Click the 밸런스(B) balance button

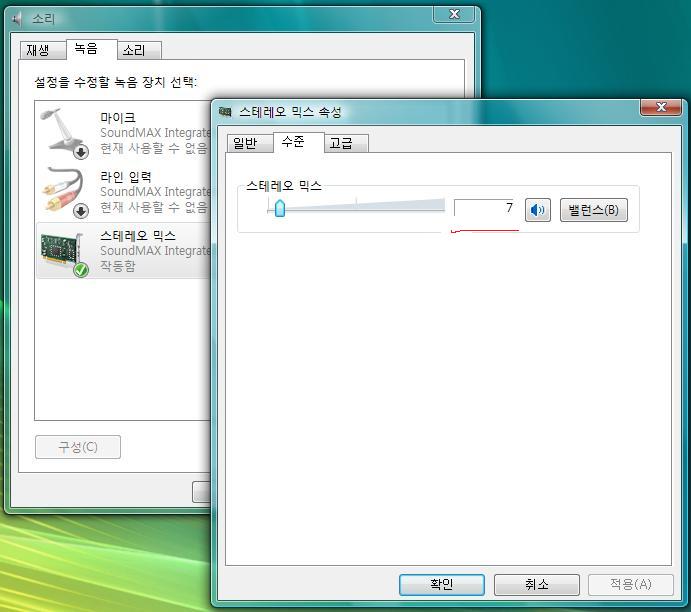coord(594,210)
